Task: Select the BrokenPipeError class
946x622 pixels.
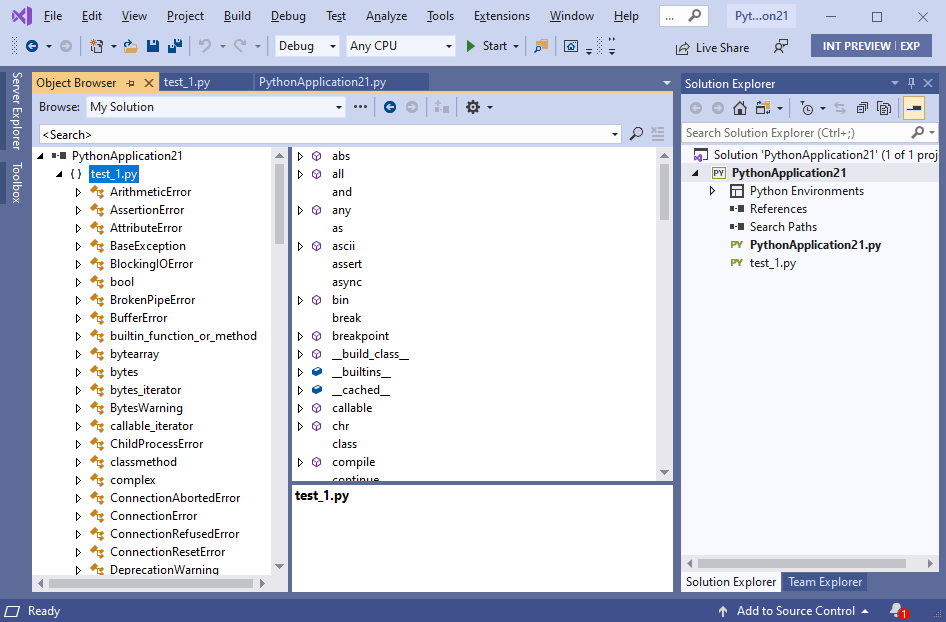Action: [x=152, y=300]
